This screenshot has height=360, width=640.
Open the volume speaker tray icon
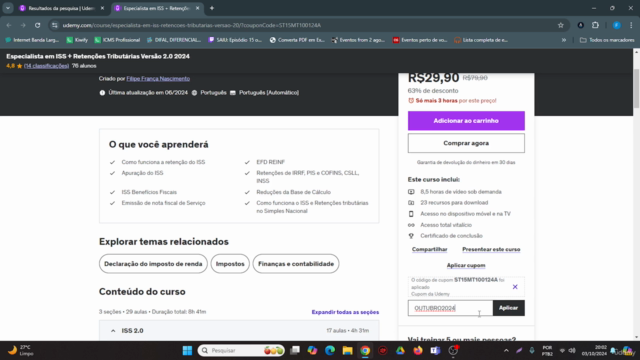tap(572, 351)
